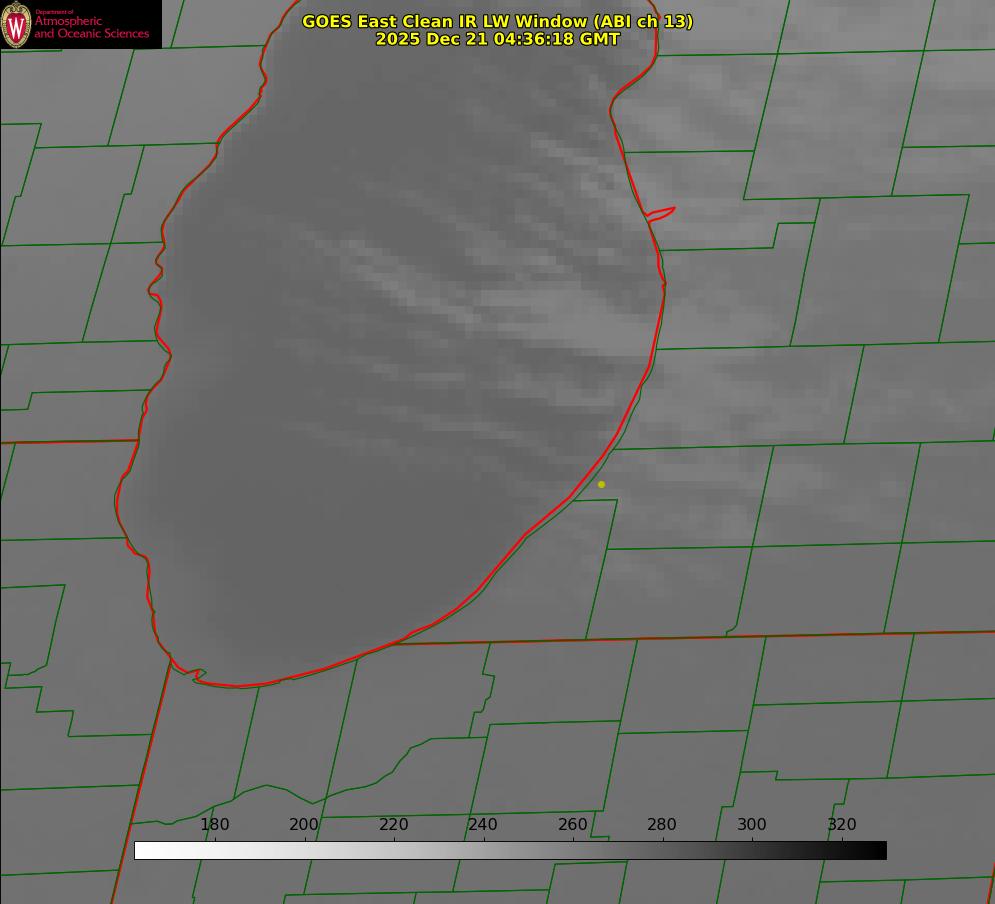The image size is (995, 904).
Task: Click the 2025 Dec 21 04:36:18 GMT timestamp
Action: click(497, 39)
